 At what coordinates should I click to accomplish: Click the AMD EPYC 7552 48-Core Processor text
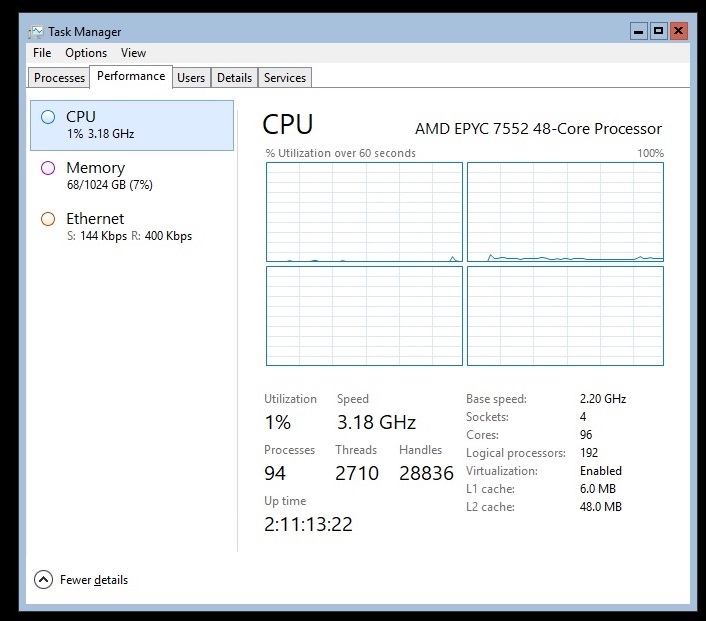pyautogui.click(x=538, y=129)
